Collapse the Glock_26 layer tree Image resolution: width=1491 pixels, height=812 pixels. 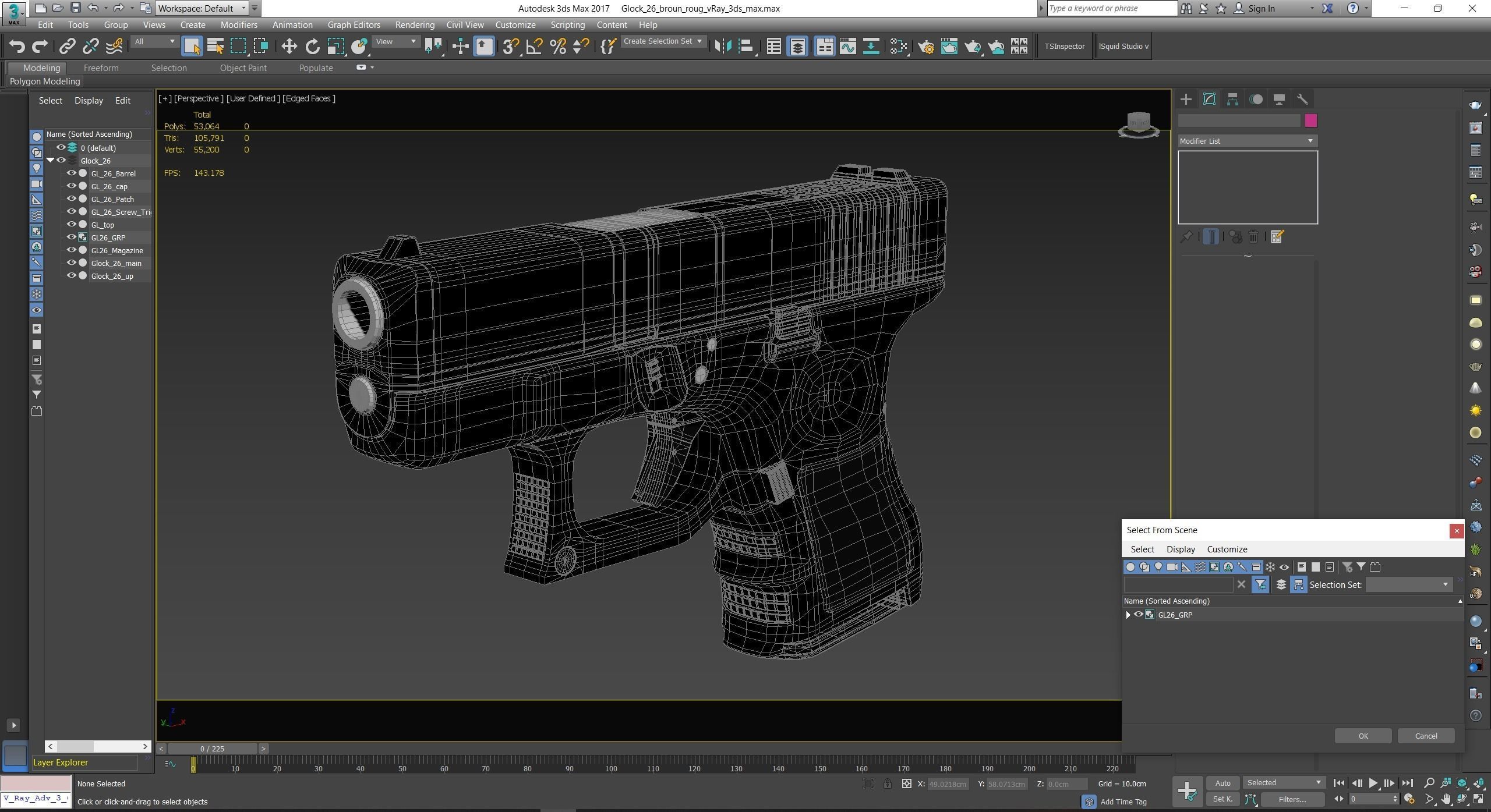[50, 160]
